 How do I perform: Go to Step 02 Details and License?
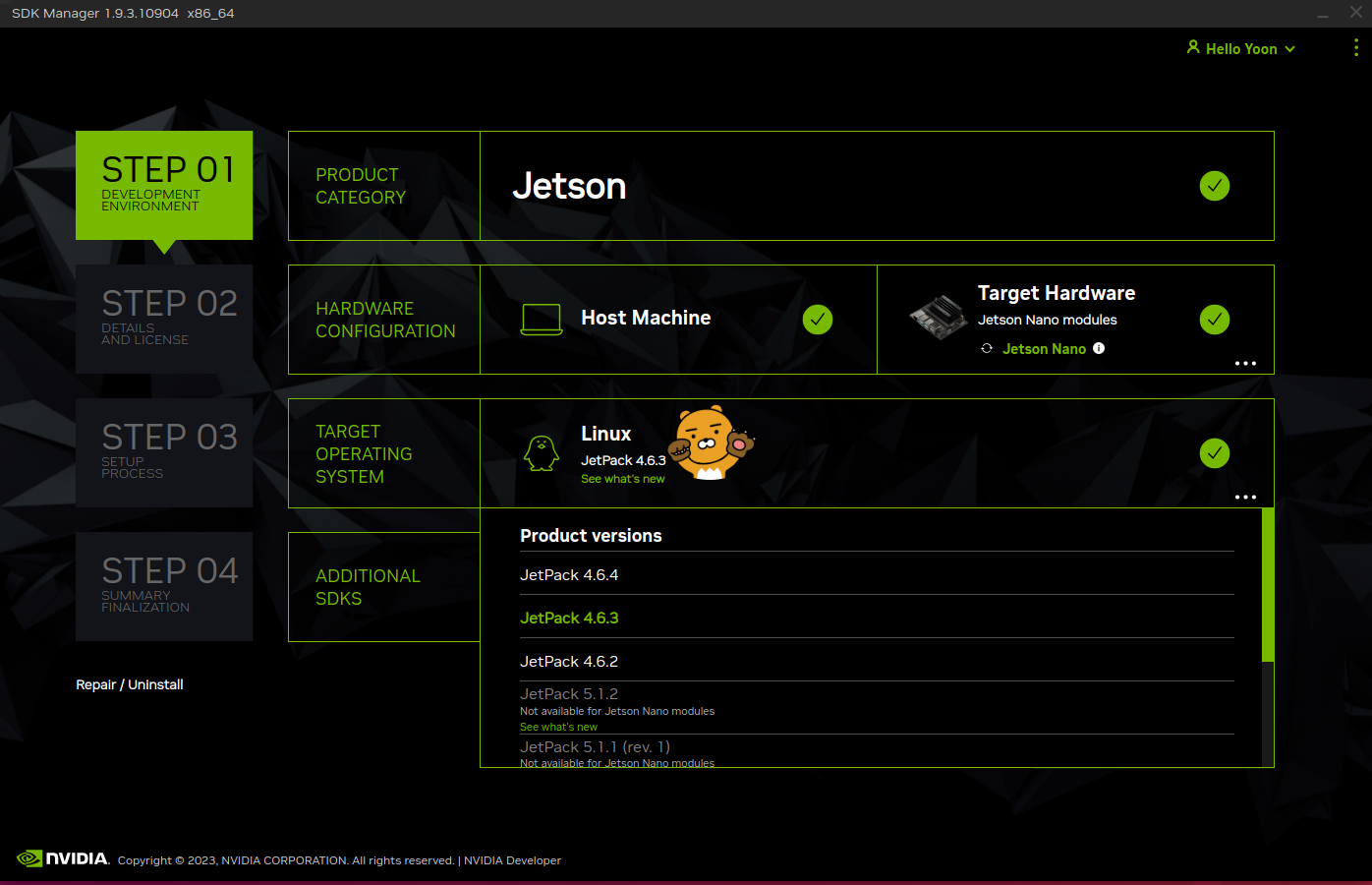click(x=164, y=319)
